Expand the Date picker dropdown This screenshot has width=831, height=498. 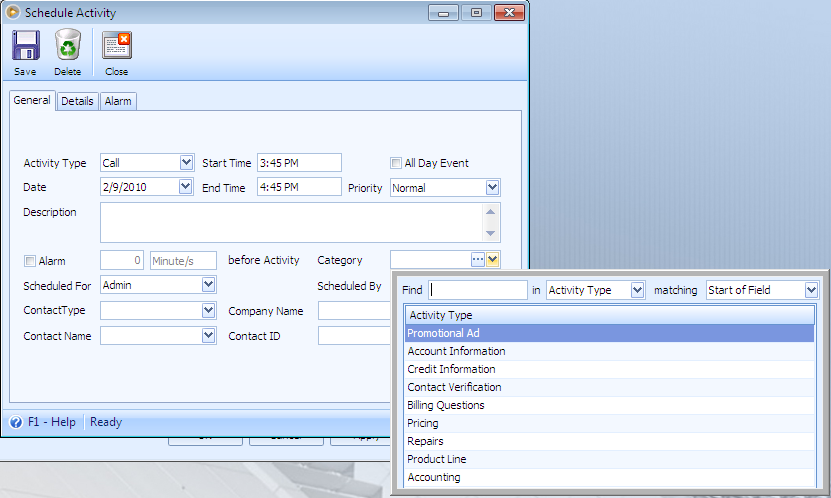[186, 187]
